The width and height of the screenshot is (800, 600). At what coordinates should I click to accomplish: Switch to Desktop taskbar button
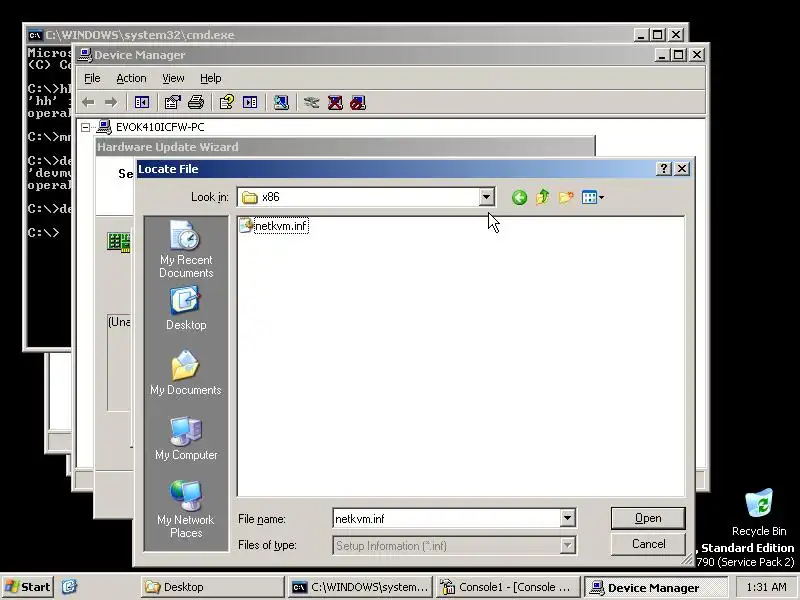click(212, 587)
